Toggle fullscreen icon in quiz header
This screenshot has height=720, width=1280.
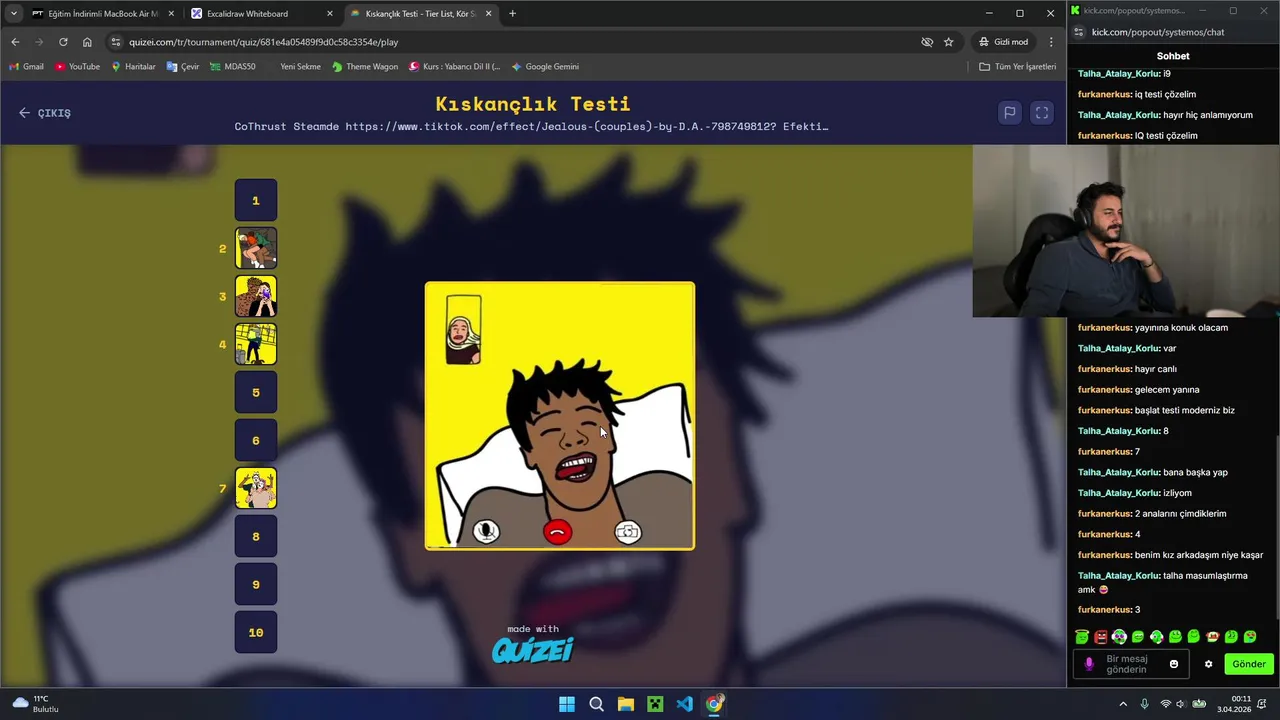pyautogui.click(x=1042, y=113)
